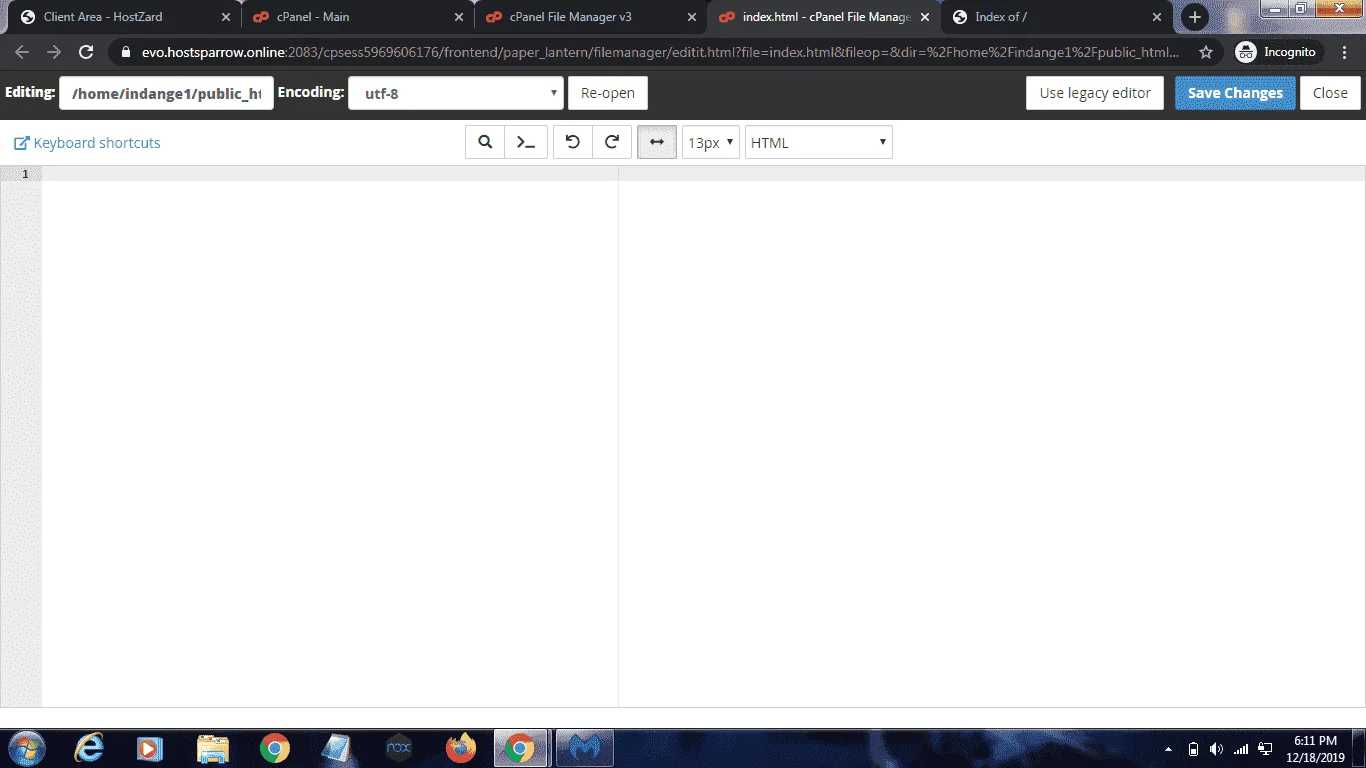
Task: Open the first Chrome taskbar icon
Action: pyautogui.click(x=275, y=748)
